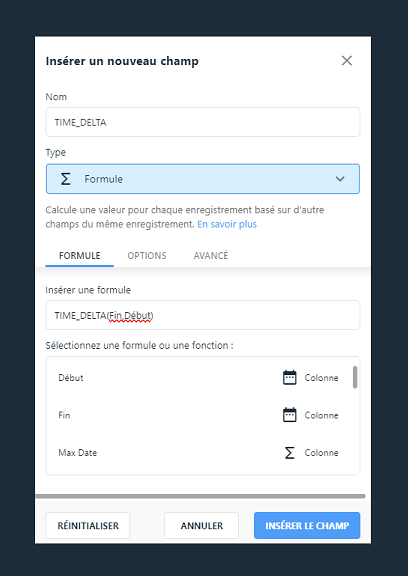Switch to the AVANCÉ tab
Image resolution: width=408 pixels, height=576 pixels.
coord(211,256)
